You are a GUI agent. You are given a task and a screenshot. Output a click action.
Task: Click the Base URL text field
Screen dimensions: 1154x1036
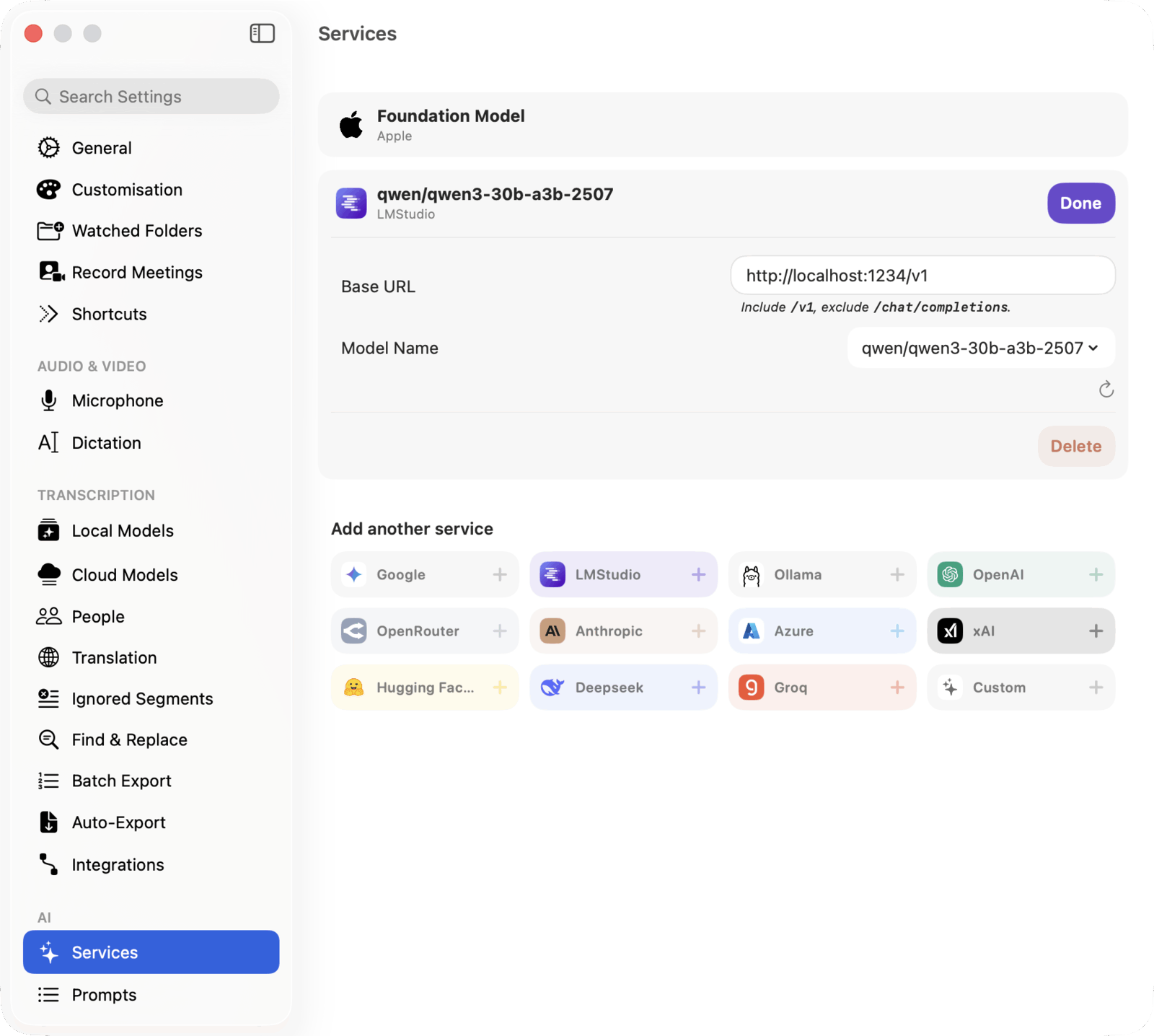(x=922, y=276)
